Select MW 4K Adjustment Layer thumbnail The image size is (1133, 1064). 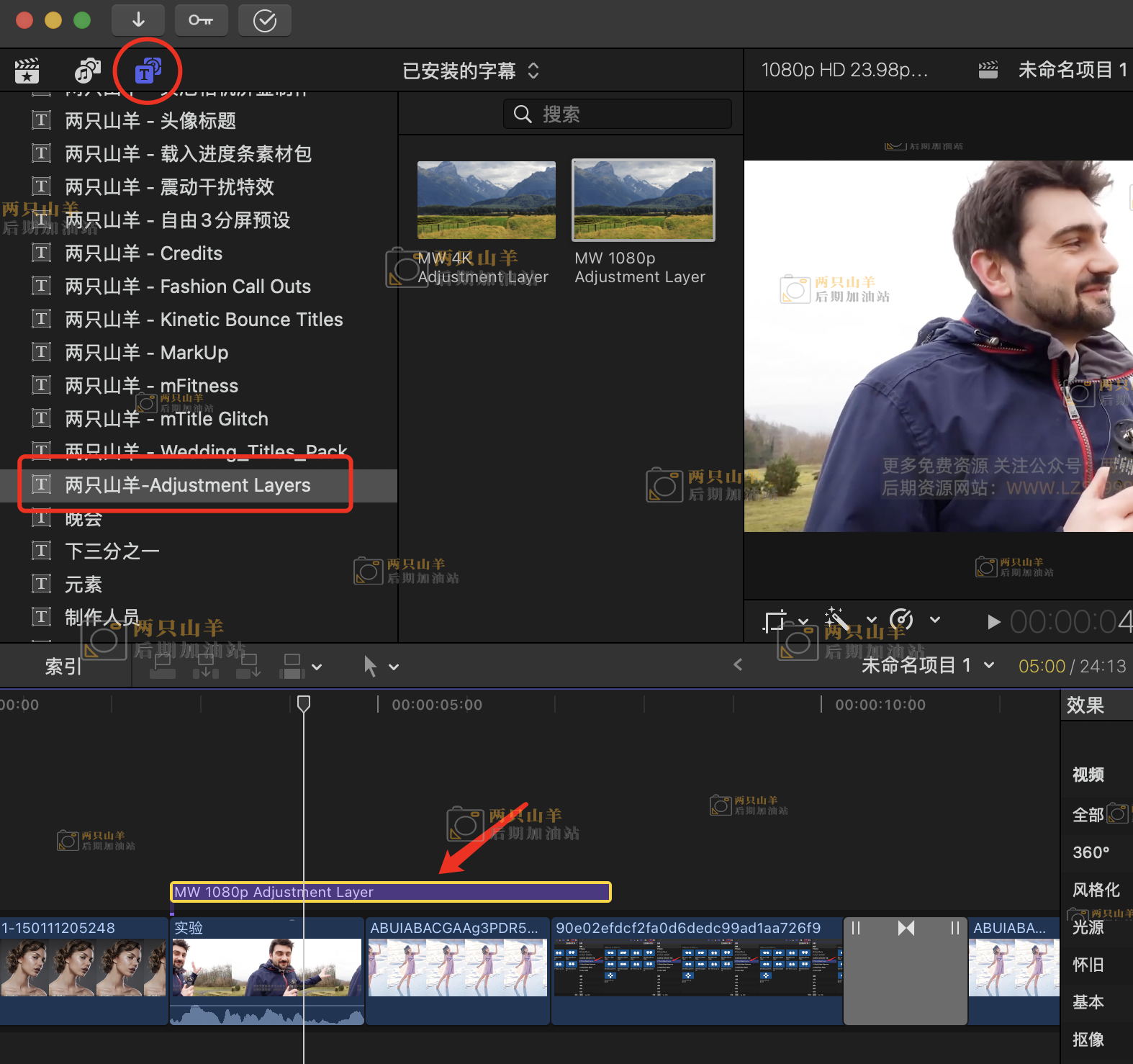pyautogui.click(x=486, y=200)
